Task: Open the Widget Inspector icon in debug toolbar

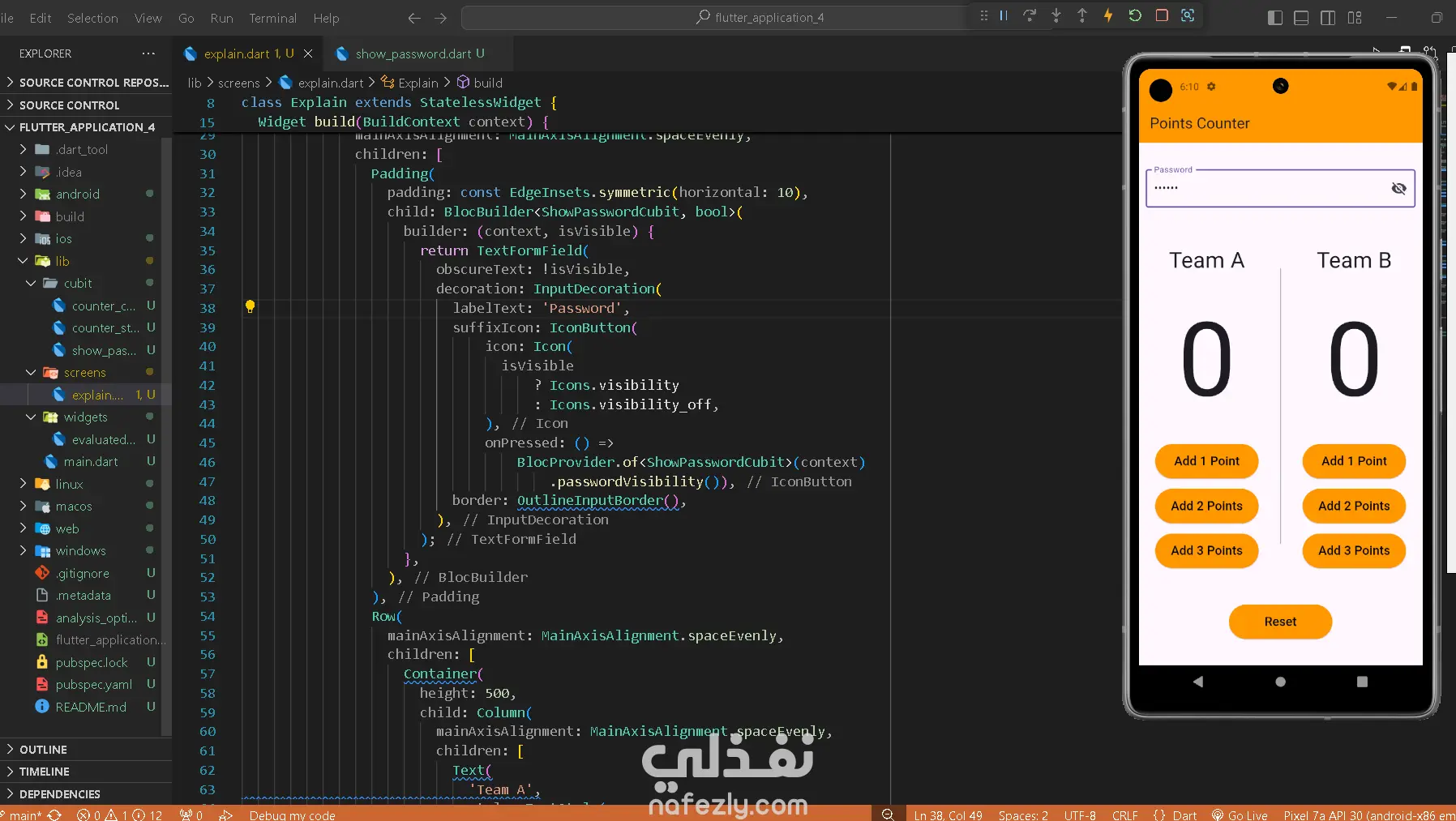Action: pyautogui.click(x=1188, y=15)
